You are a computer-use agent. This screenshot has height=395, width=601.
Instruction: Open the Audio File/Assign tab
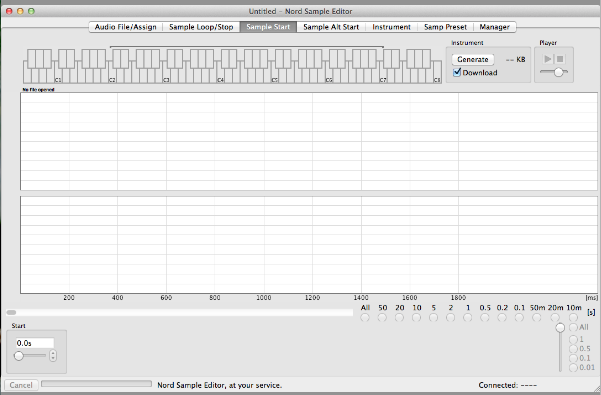click(125, 27)
